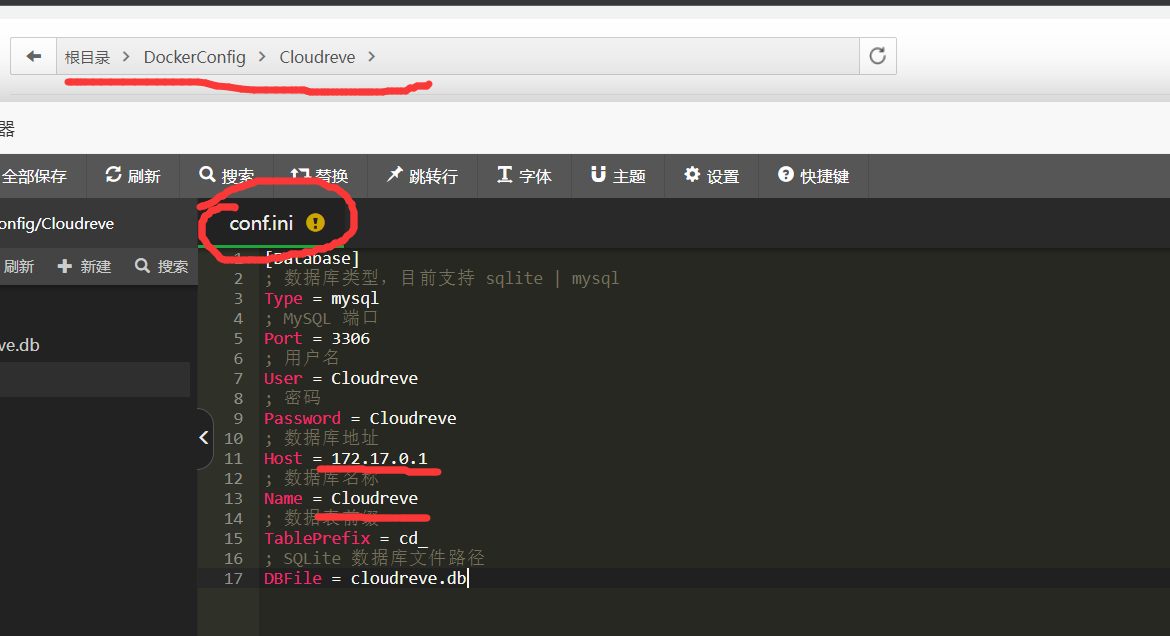Collapse the sidebar with the arrow handle

(204, 438)
